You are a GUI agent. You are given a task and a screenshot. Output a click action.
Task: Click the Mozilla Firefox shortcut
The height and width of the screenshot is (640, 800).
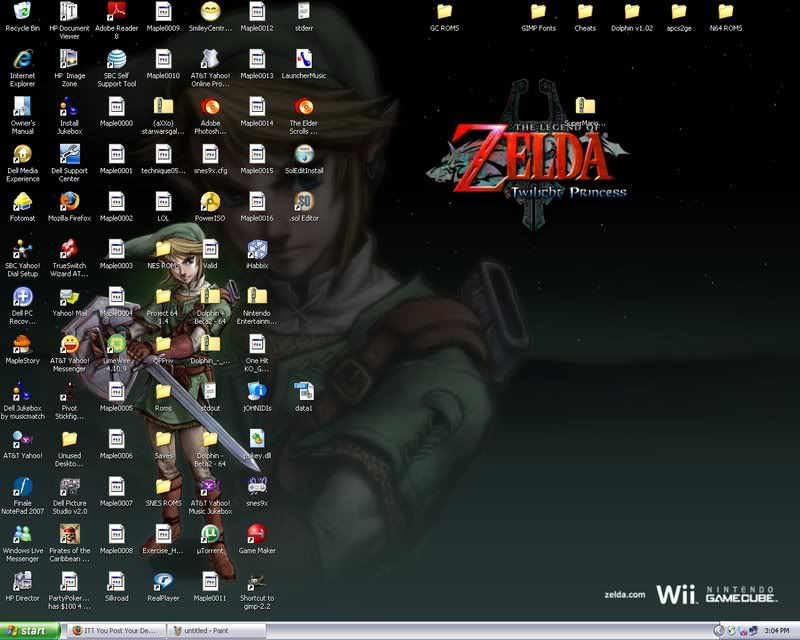pos(69,201)
